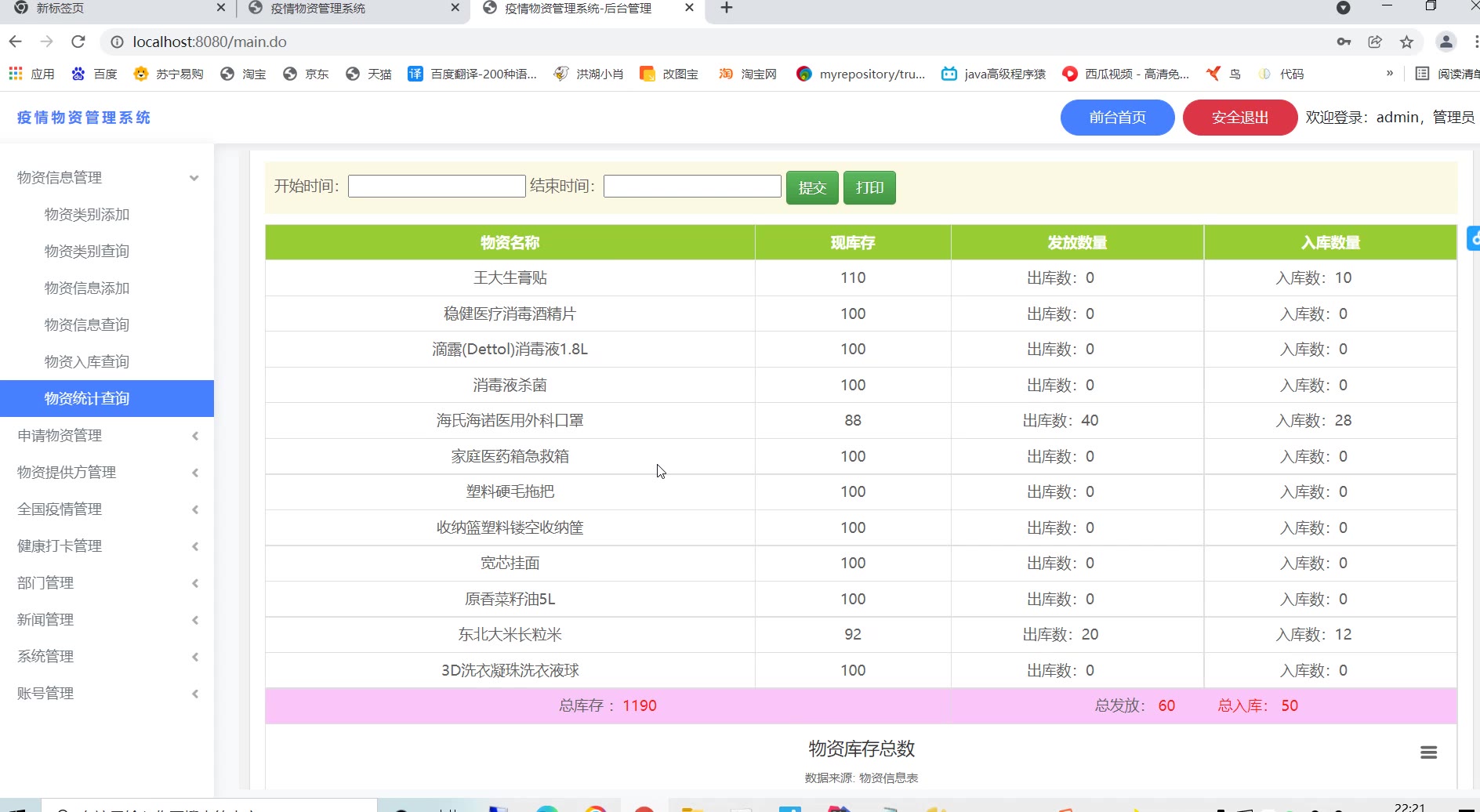Click the browser reload page icon

click(x=78, y=42)
